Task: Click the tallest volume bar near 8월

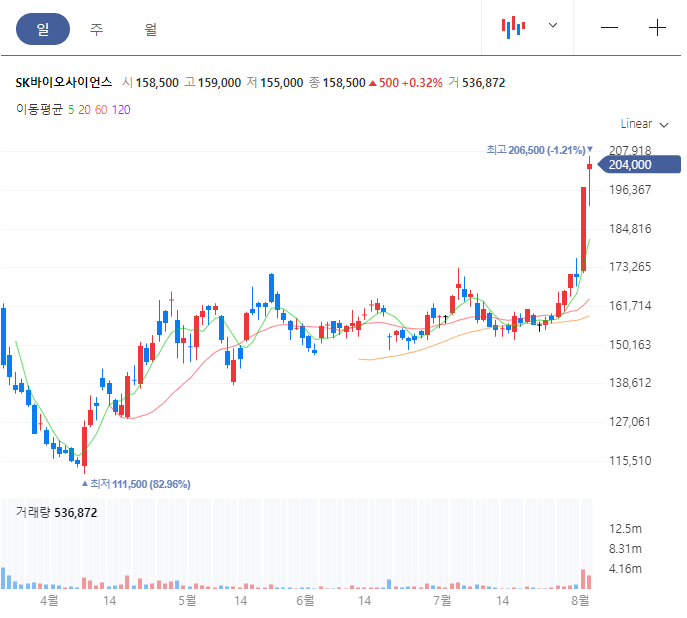Action: 583,579
